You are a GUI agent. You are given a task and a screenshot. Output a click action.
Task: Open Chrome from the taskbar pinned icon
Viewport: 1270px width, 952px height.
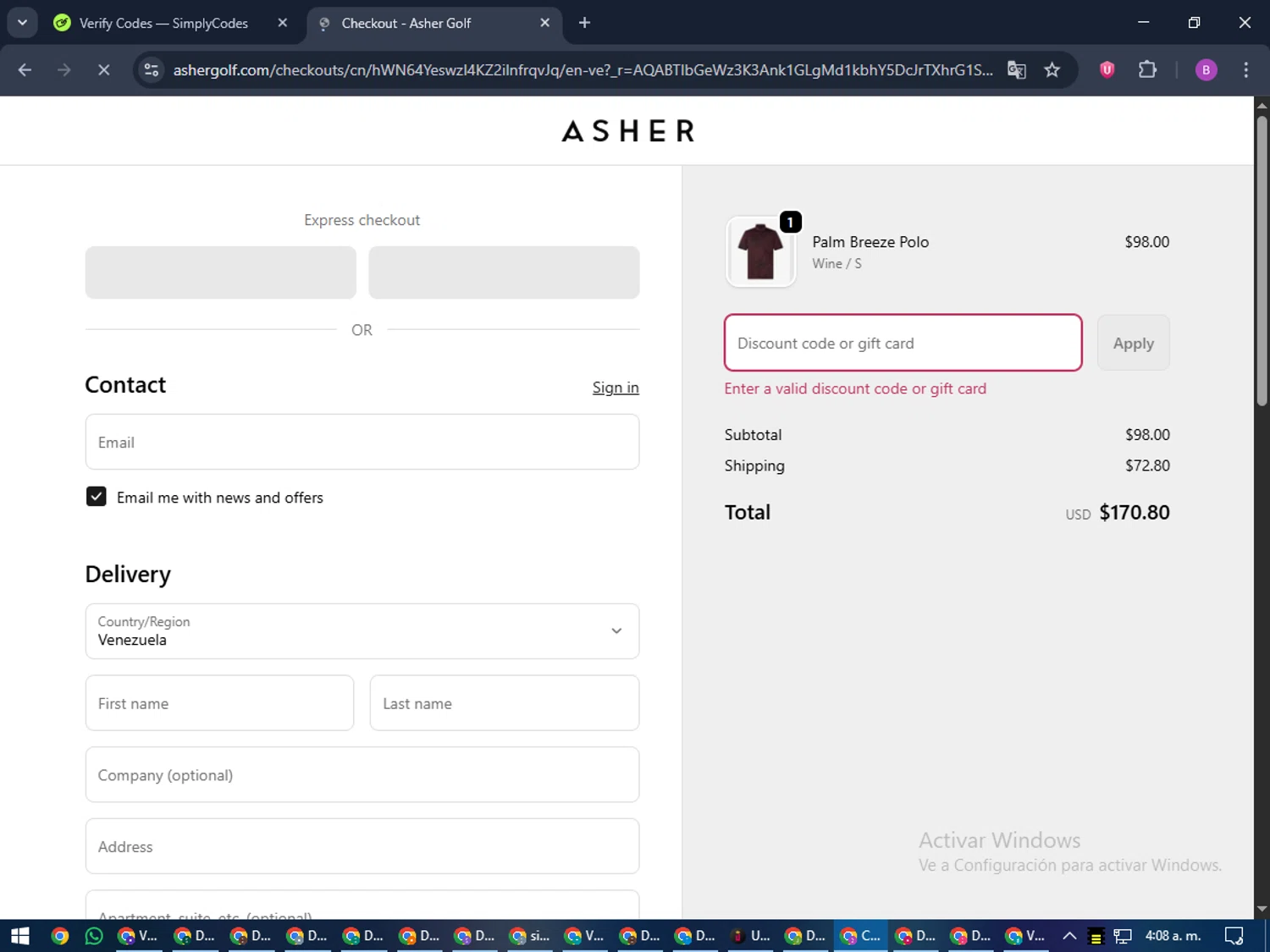pos(59,936)
